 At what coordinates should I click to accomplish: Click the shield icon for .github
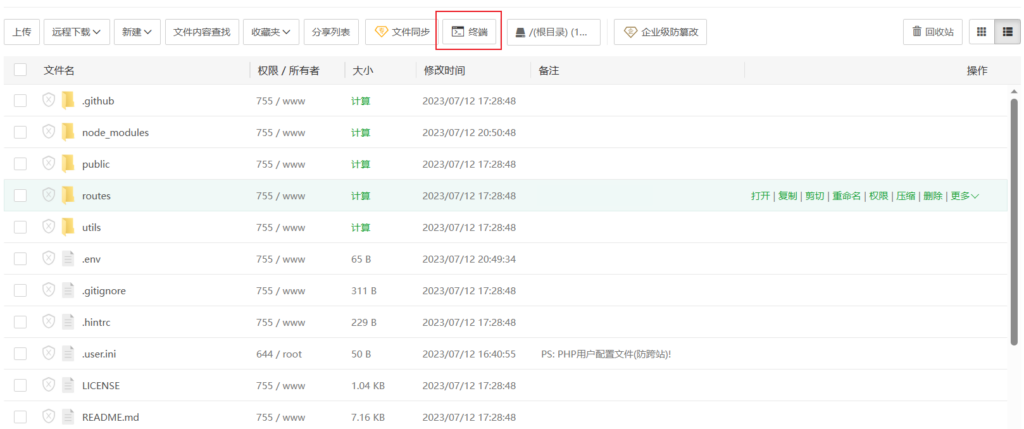point(48,100)
